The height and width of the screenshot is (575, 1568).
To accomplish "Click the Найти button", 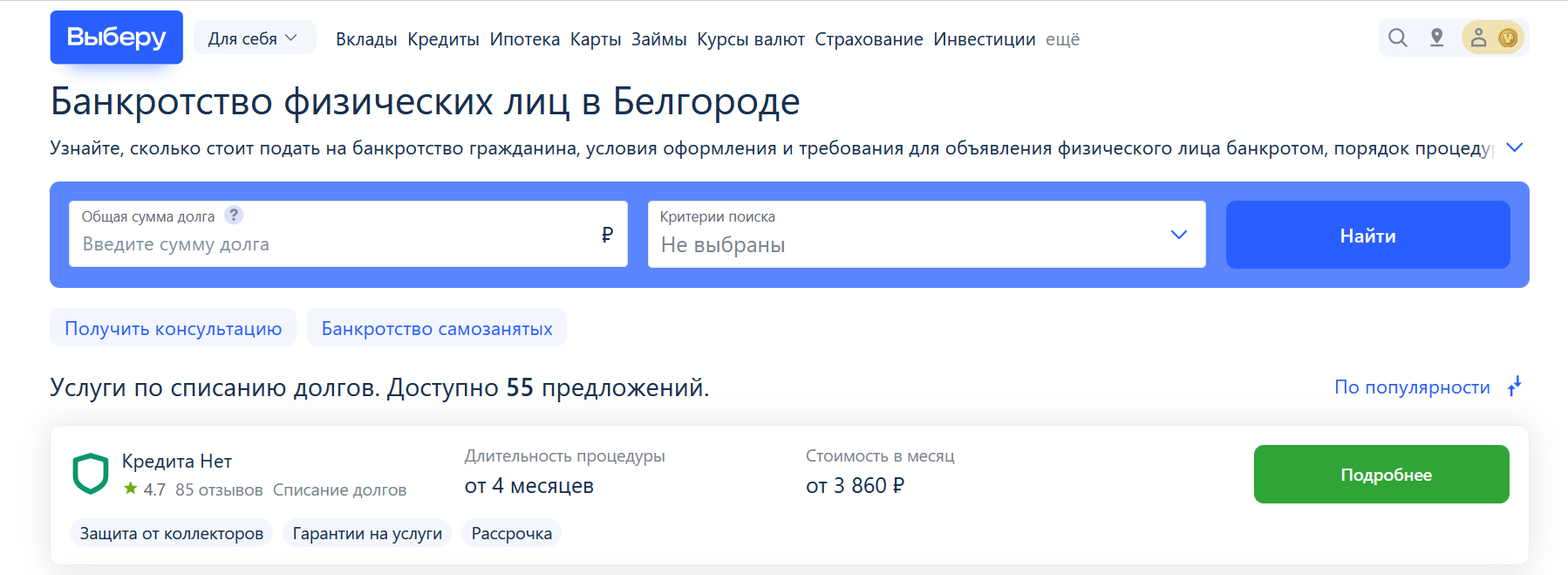I will pyautogui.click(x=1367, y=235).
